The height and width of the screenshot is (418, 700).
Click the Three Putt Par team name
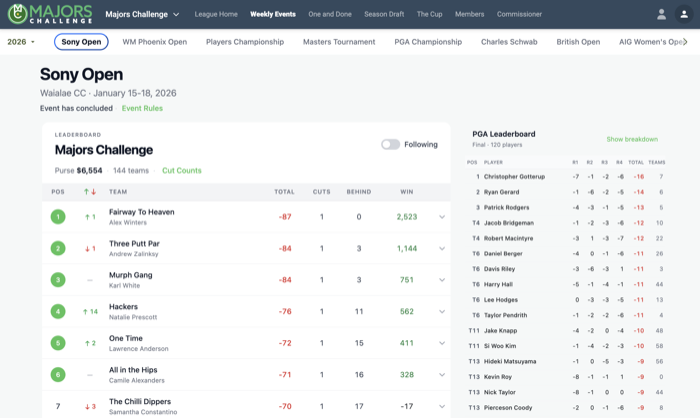coord(134,244)
